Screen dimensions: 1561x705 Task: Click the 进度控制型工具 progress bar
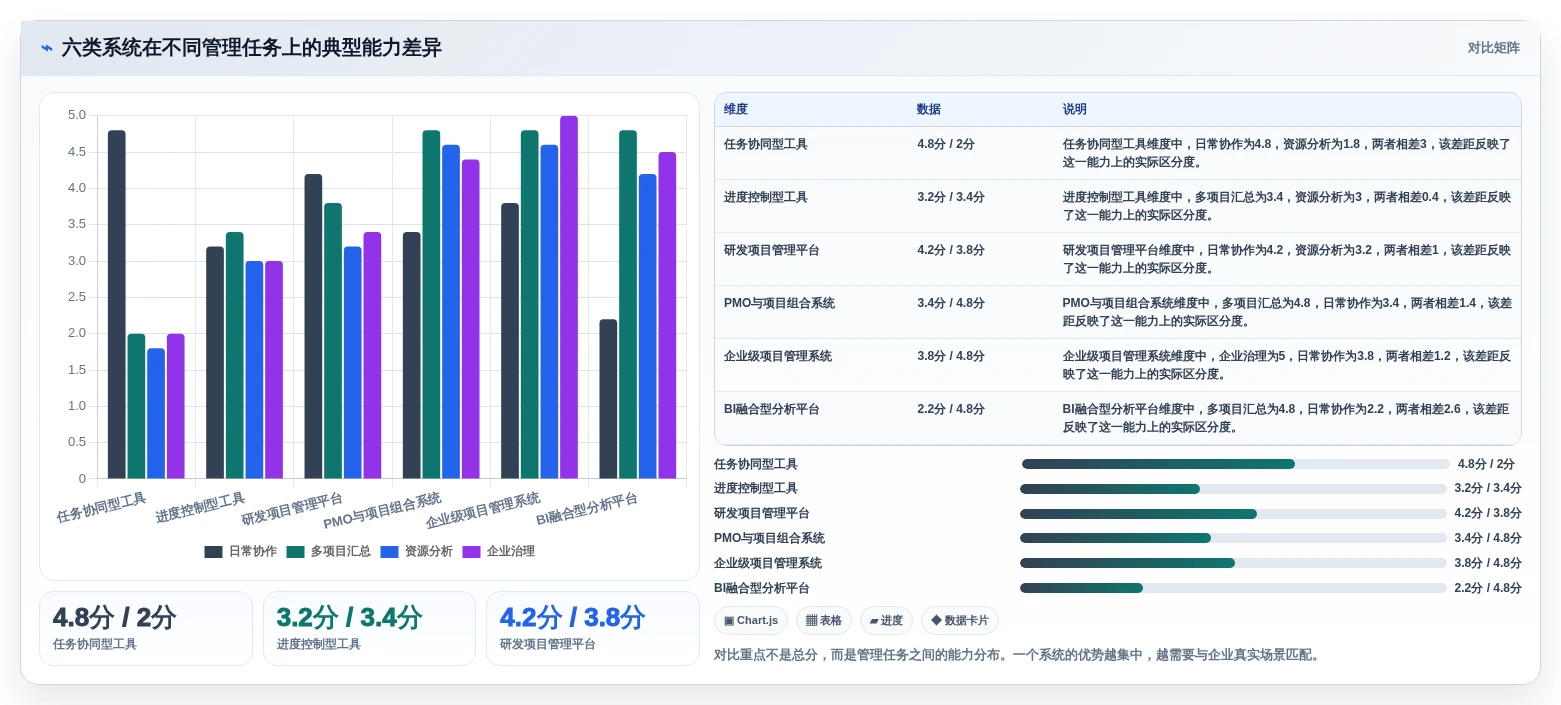click(1233, 489)
